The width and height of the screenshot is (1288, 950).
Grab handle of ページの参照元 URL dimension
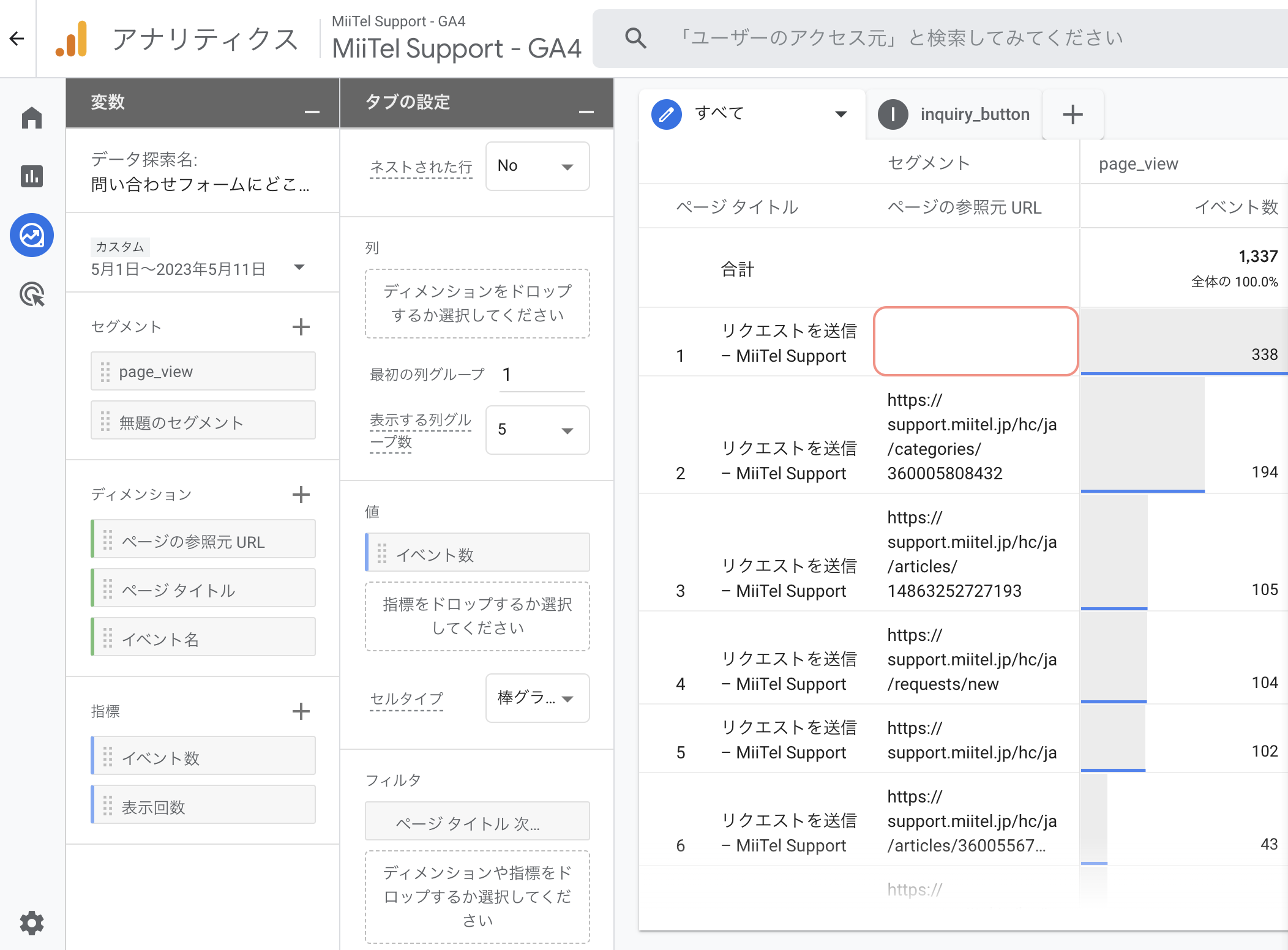click(108, 539)
